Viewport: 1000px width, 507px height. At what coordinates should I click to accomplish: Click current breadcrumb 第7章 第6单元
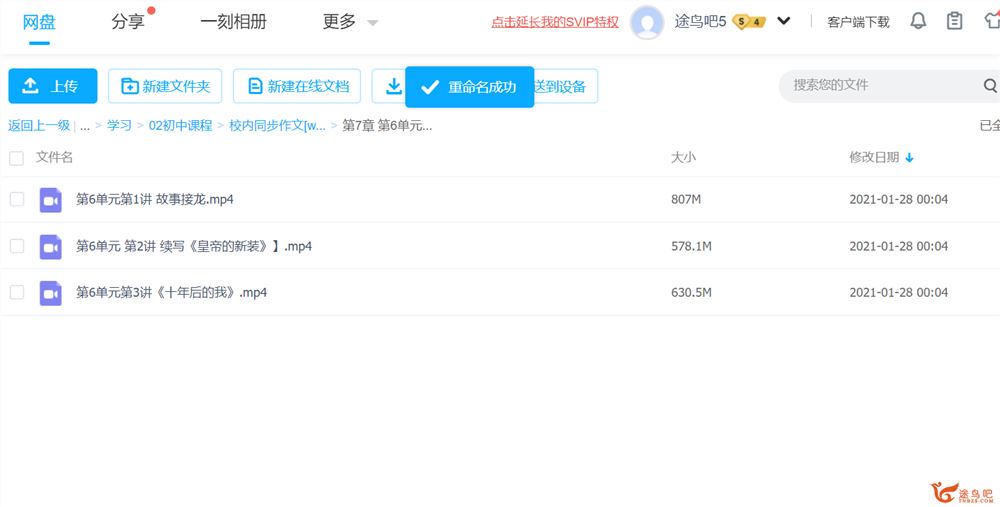(387, 126)
